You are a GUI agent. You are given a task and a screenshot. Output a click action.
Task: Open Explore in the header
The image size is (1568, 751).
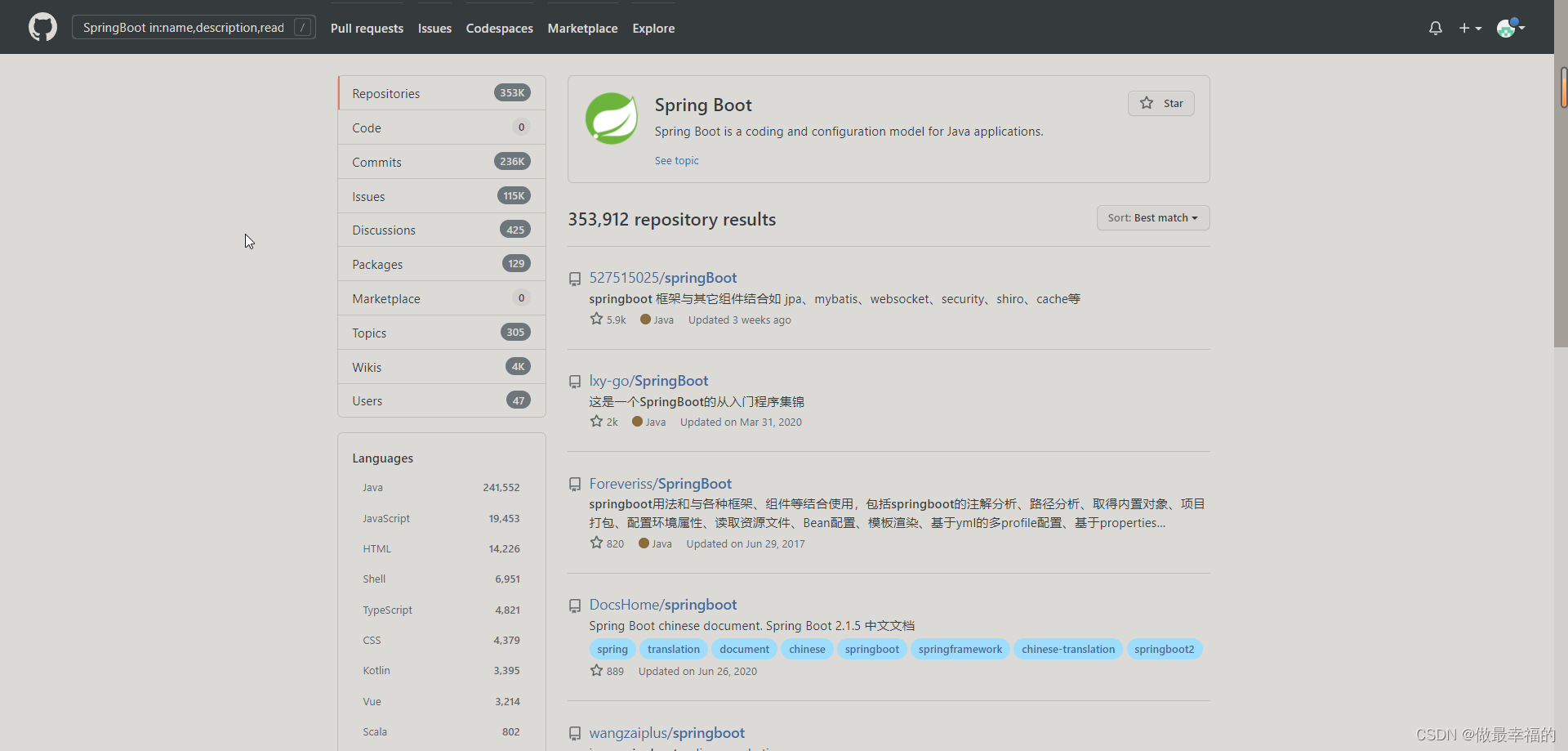(653, 28)
